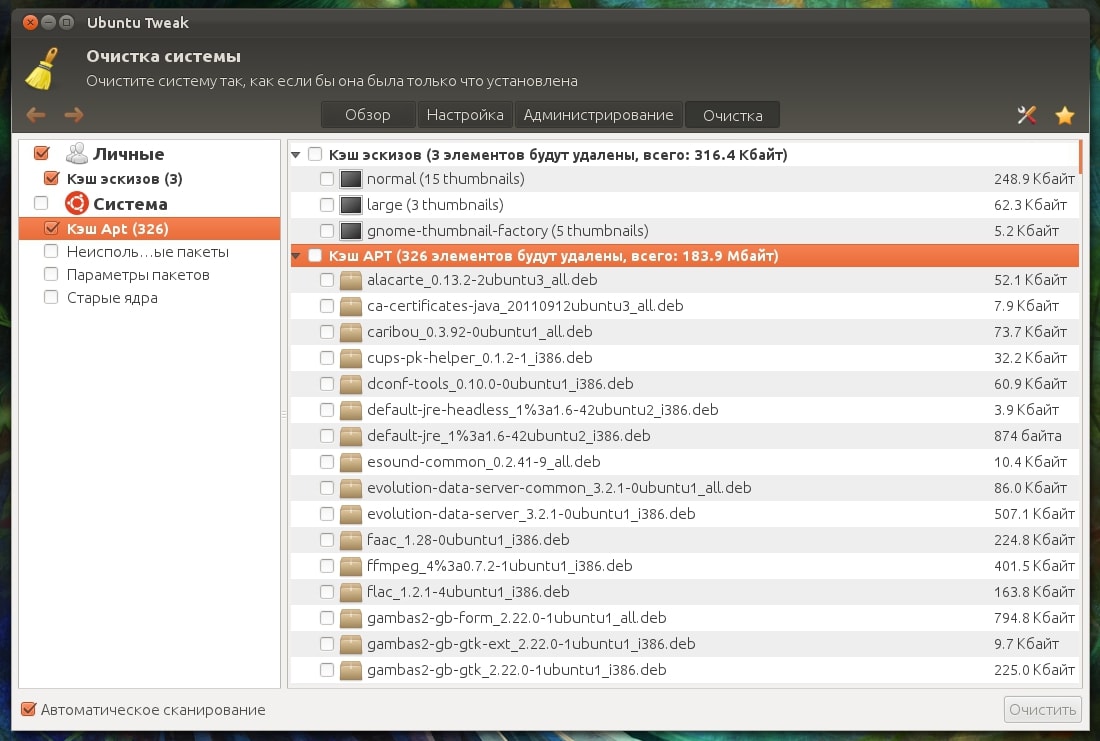This screenshot has height=741, width=1100.
Task: Toggle Автоматическое сканирование checkbox
Action: 29,709
